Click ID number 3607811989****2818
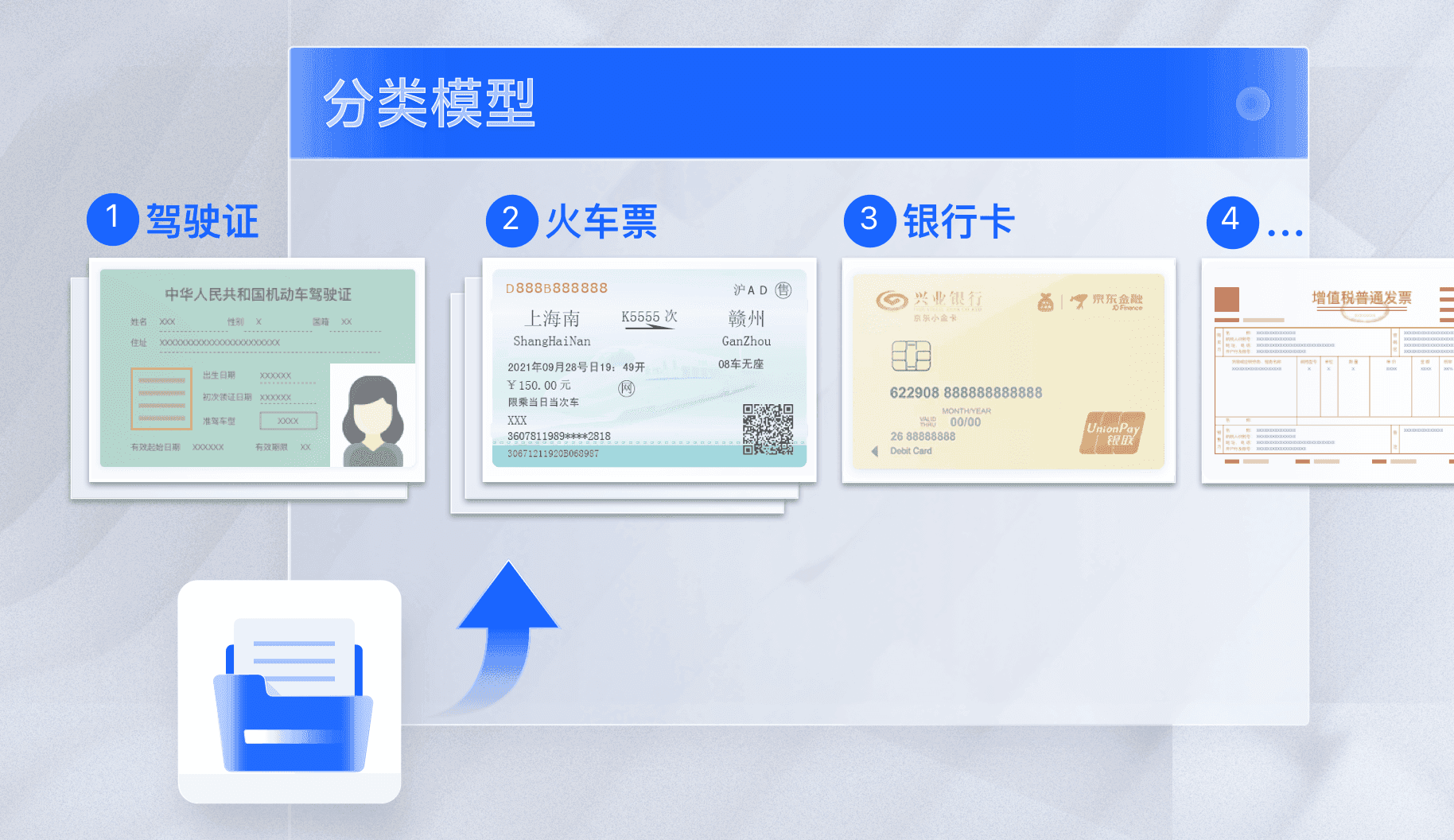Screen dimensions: 1454x840 (x=559, y=436)
